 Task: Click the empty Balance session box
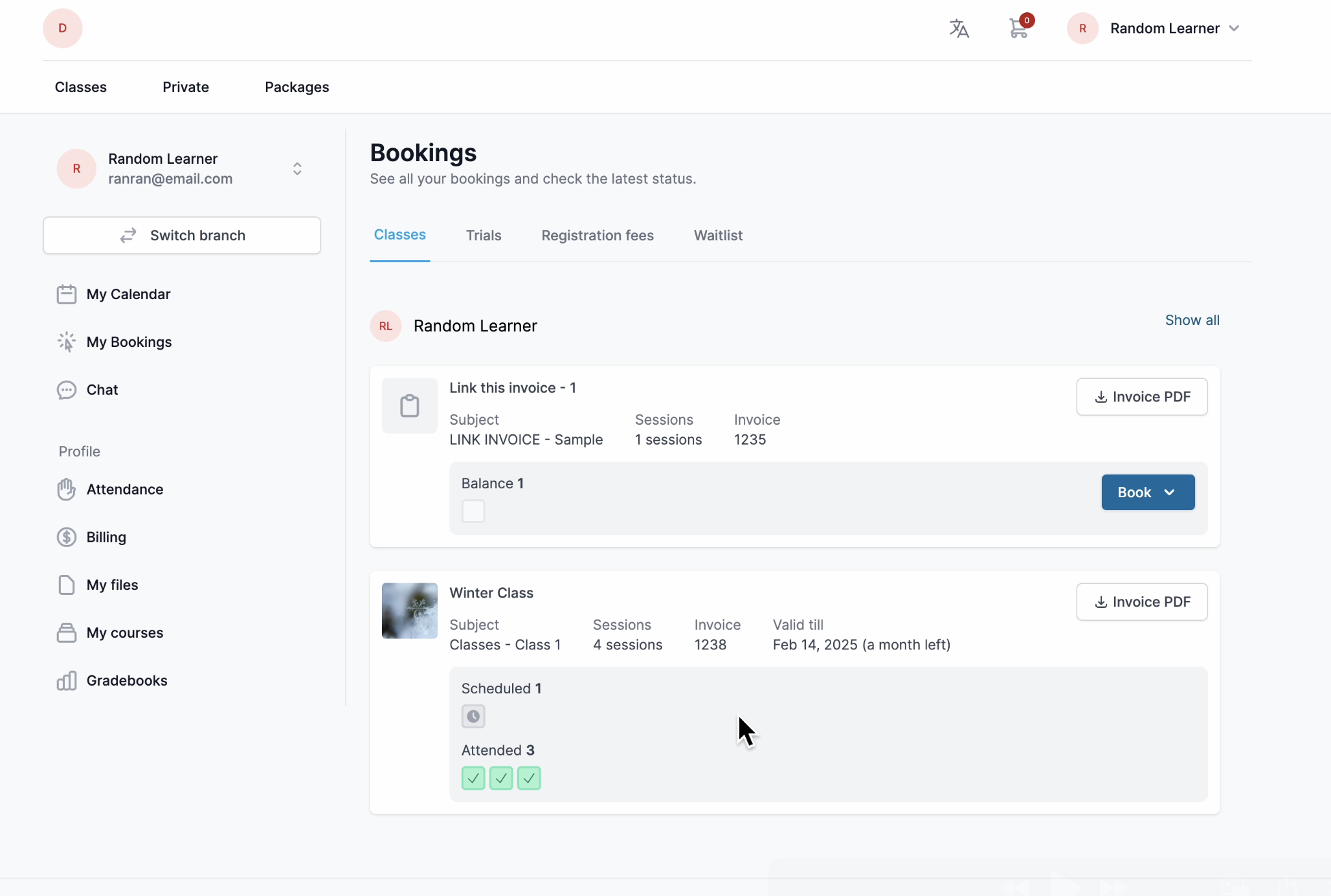(473, 511)
